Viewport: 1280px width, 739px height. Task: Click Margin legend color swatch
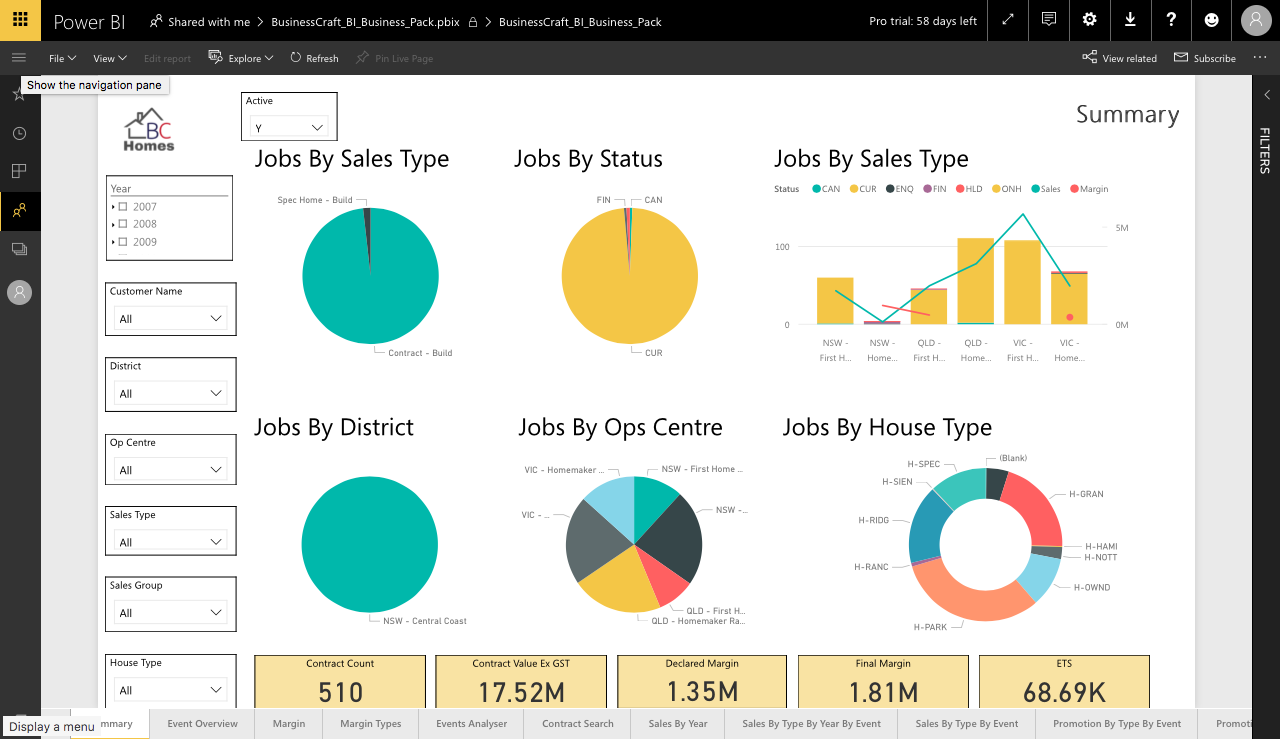1074,189
